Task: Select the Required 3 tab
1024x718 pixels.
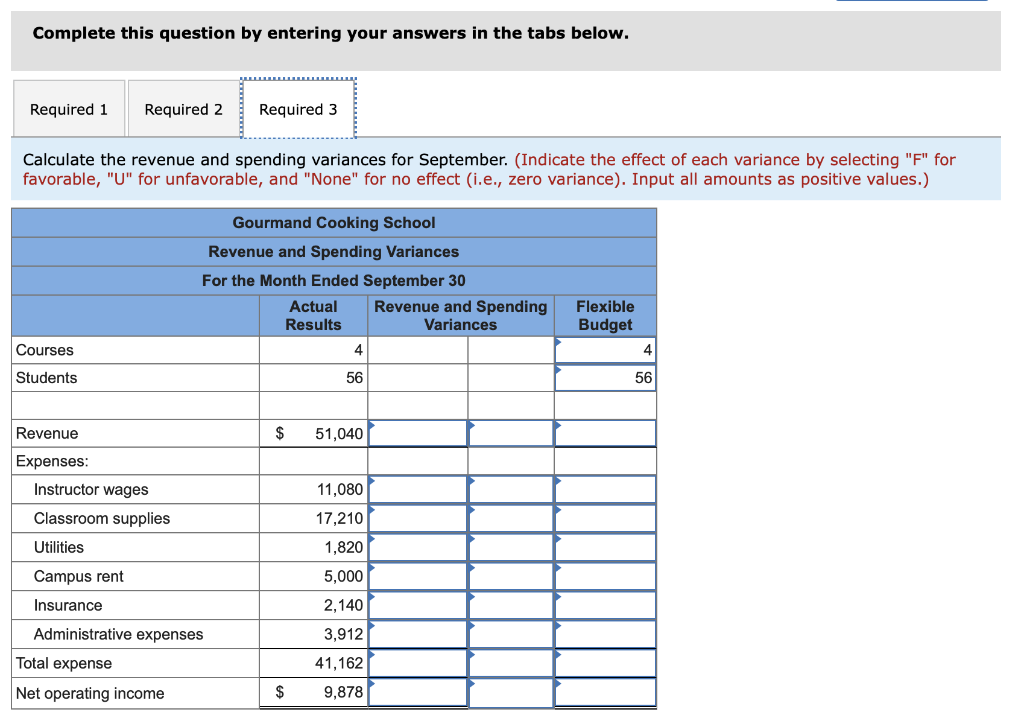Action: click(x=297, y=108)
